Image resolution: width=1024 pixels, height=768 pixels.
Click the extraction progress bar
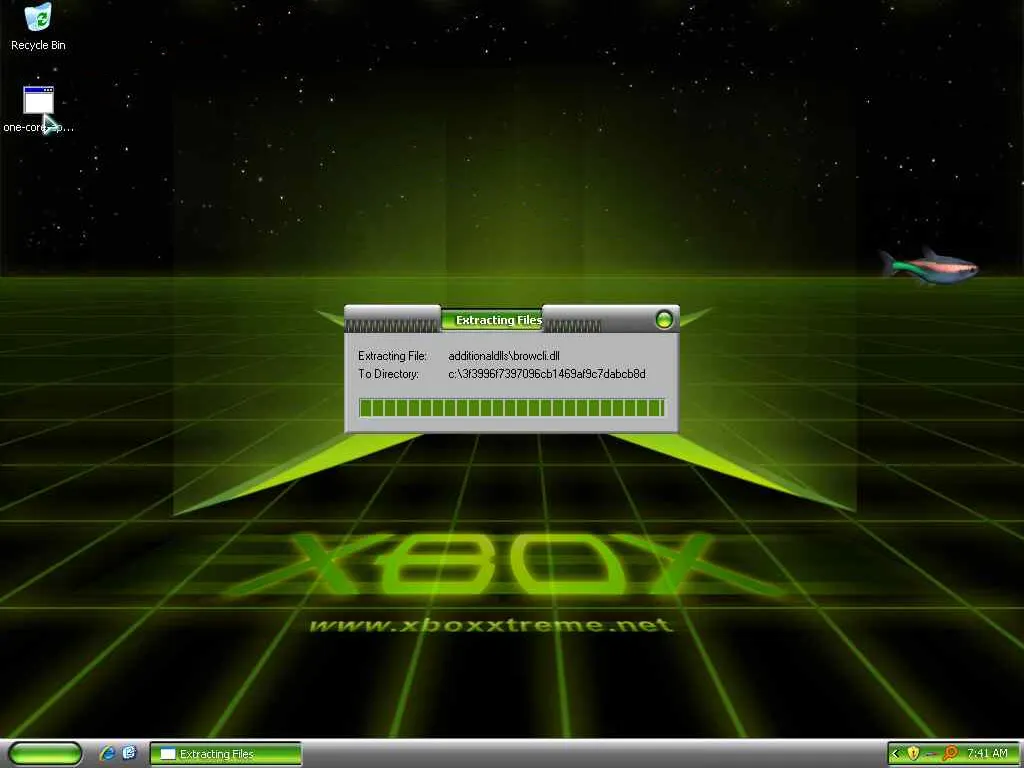511,408
